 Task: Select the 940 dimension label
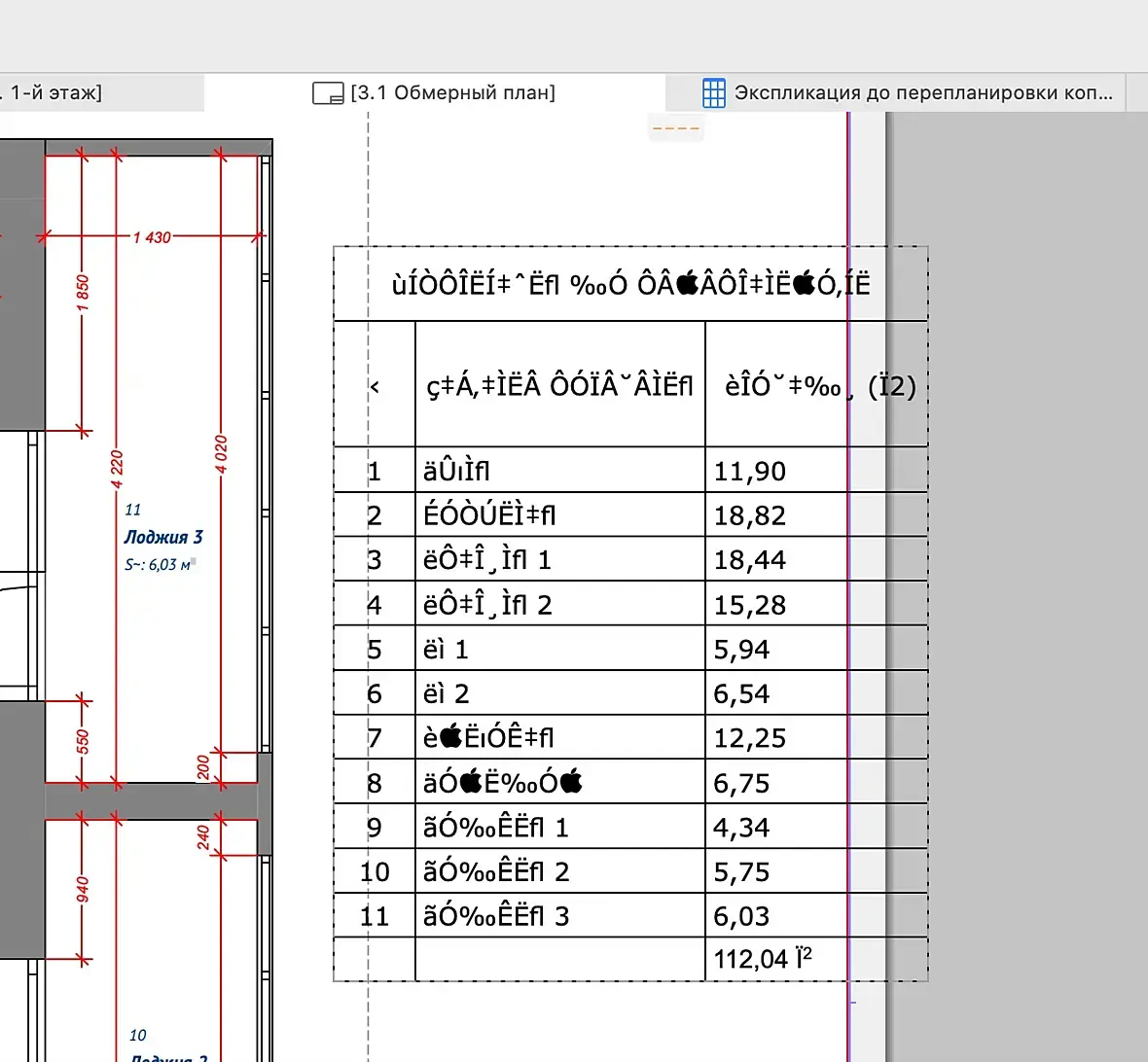83,889
